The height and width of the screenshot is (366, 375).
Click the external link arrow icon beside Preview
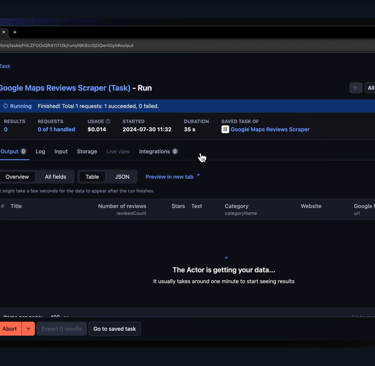pos(198,175)
